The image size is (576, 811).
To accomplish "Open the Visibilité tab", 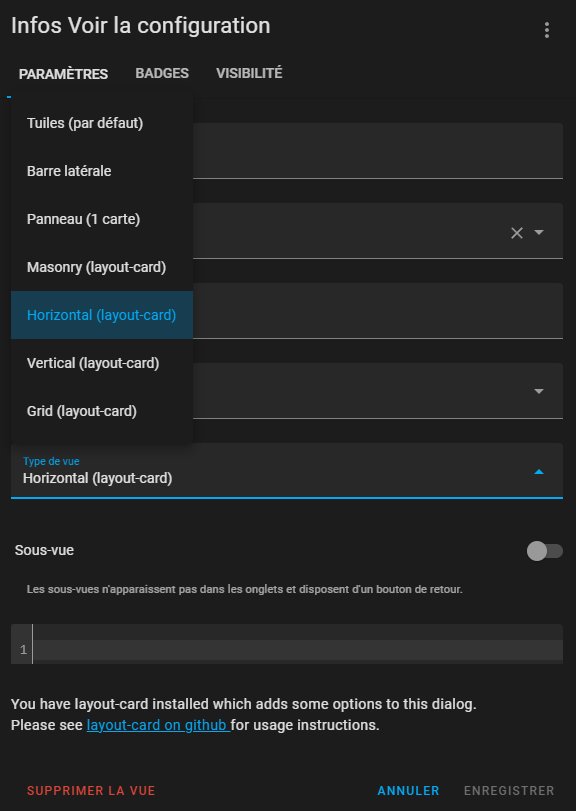I will point(249,73).
